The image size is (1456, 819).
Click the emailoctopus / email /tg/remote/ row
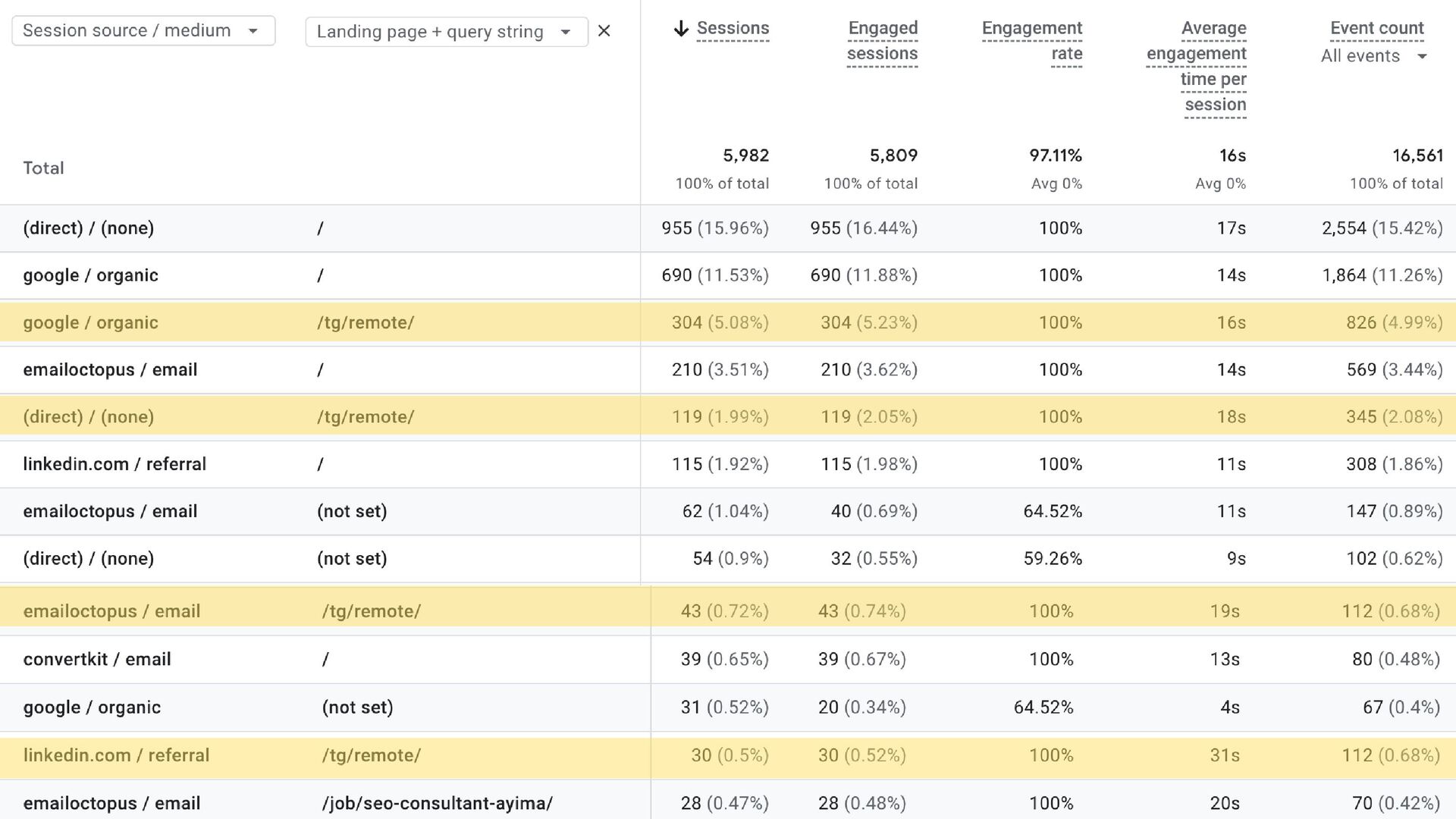111,611
